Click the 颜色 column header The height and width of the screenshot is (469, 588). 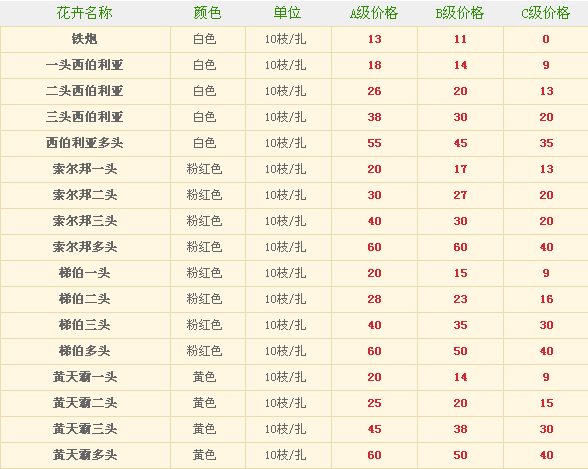coord(207,13)
